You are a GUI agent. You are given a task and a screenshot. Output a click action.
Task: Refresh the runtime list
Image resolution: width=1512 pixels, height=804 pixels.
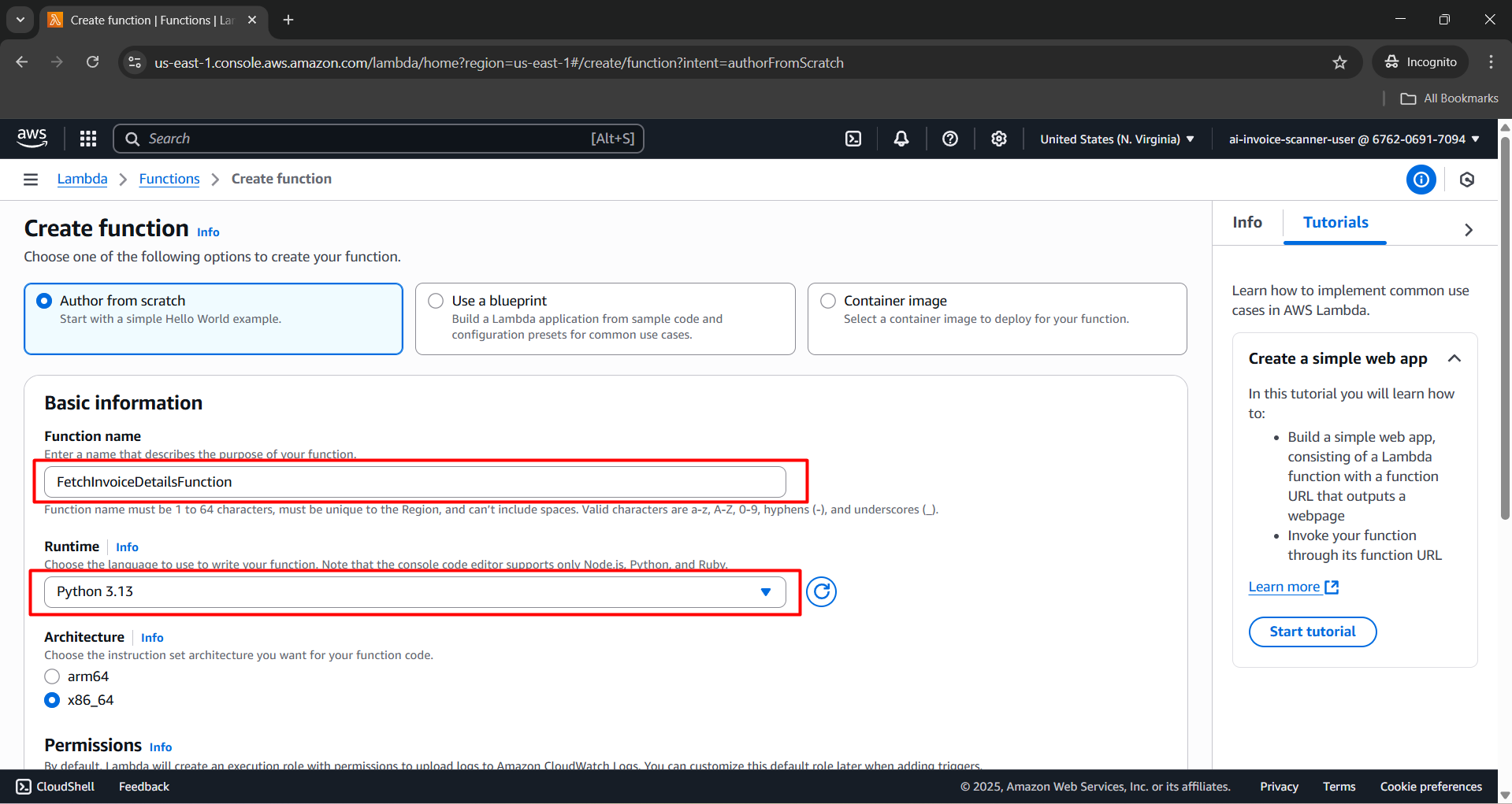[x=821, y=591]
